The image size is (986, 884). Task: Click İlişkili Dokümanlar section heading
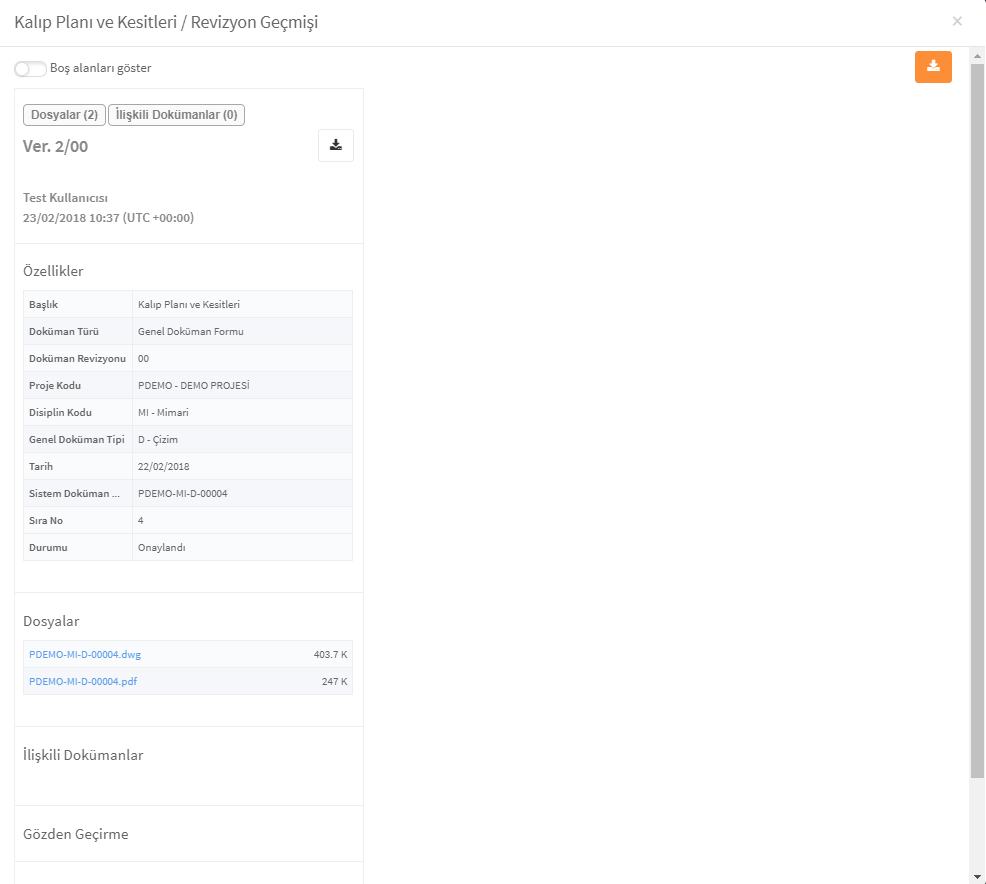point(83,755)
